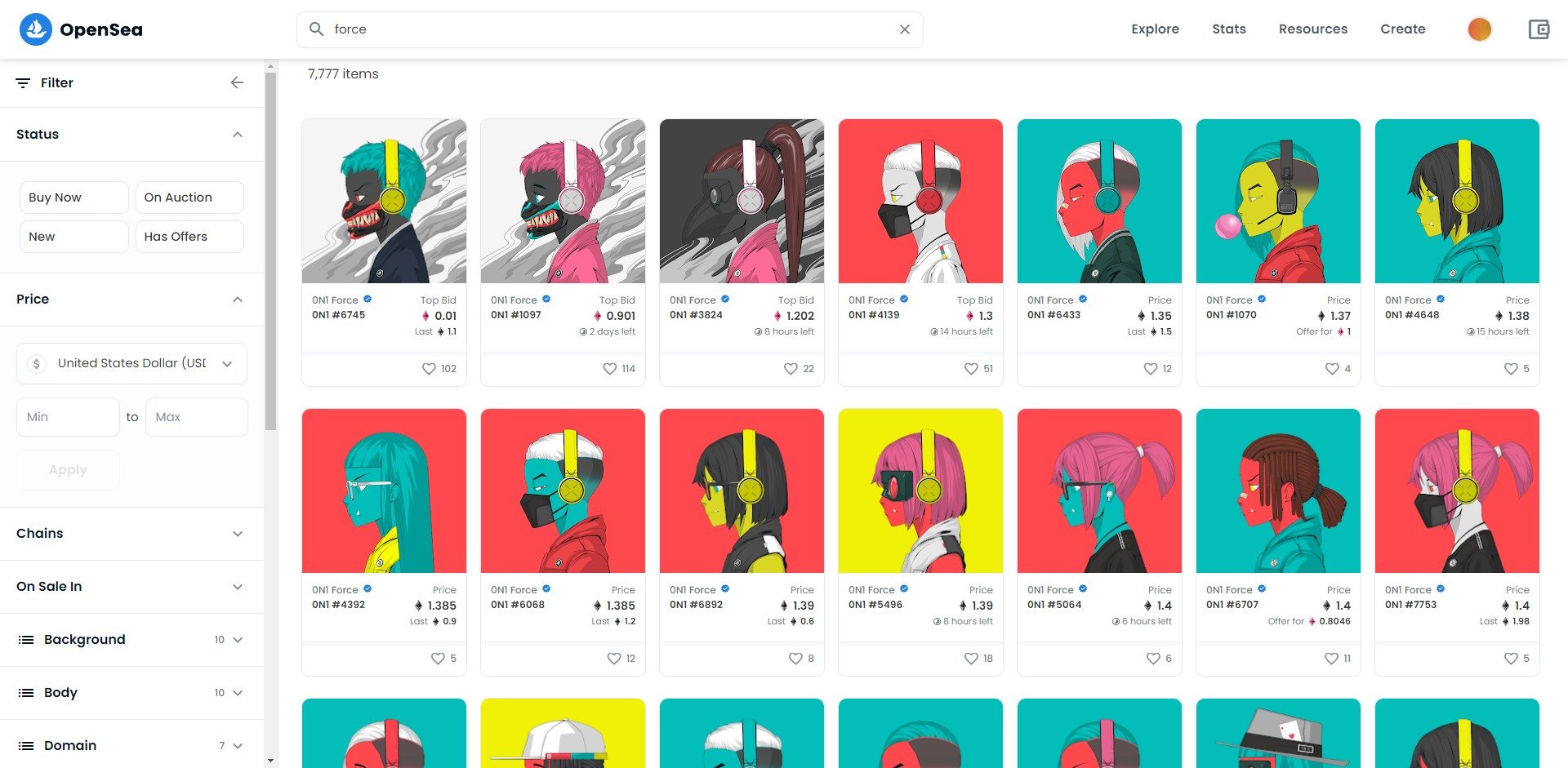Open the user profile avatar
This screenshot has height=768, width=1568.
1479,29
